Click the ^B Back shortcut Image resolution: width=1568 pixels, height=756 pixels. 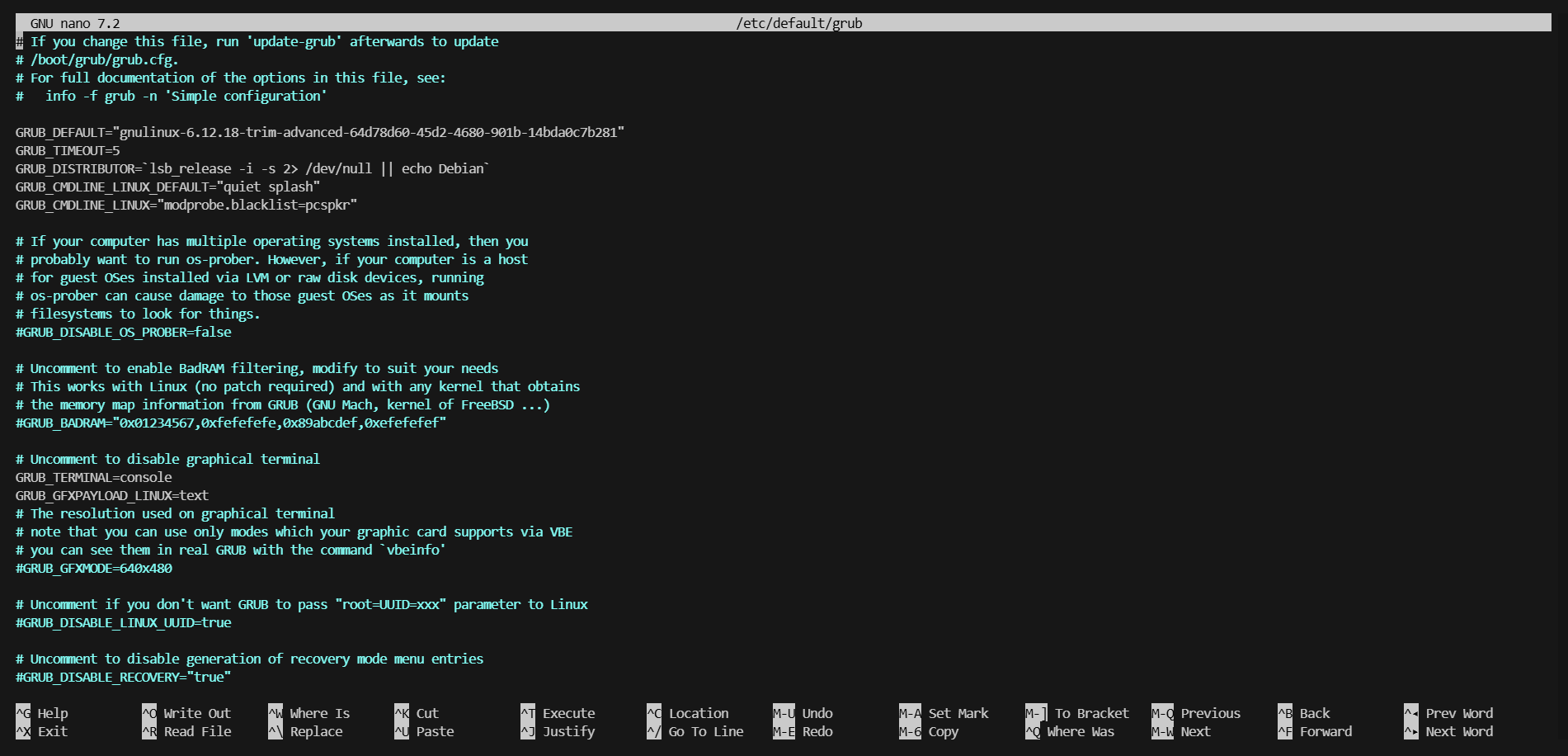(1304, 713)
